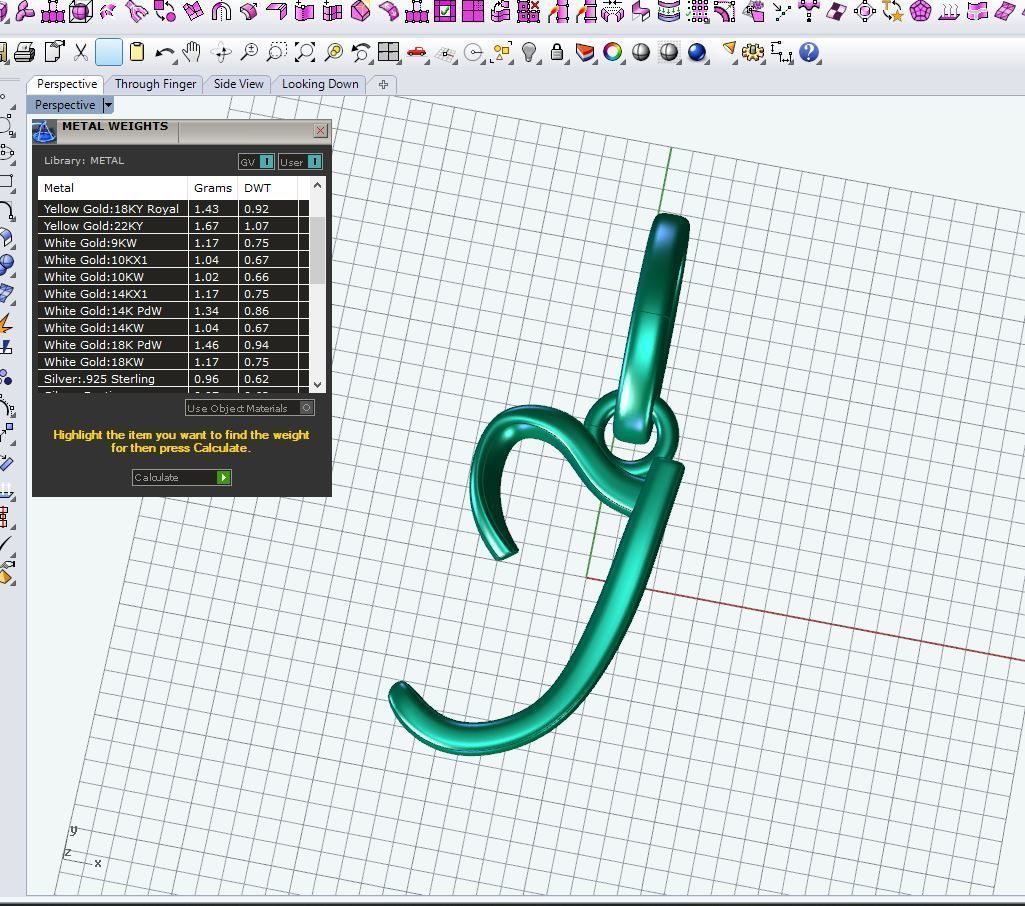
Task: Click the magenta arch-shaped surface icon
Action: coord(221,11)
